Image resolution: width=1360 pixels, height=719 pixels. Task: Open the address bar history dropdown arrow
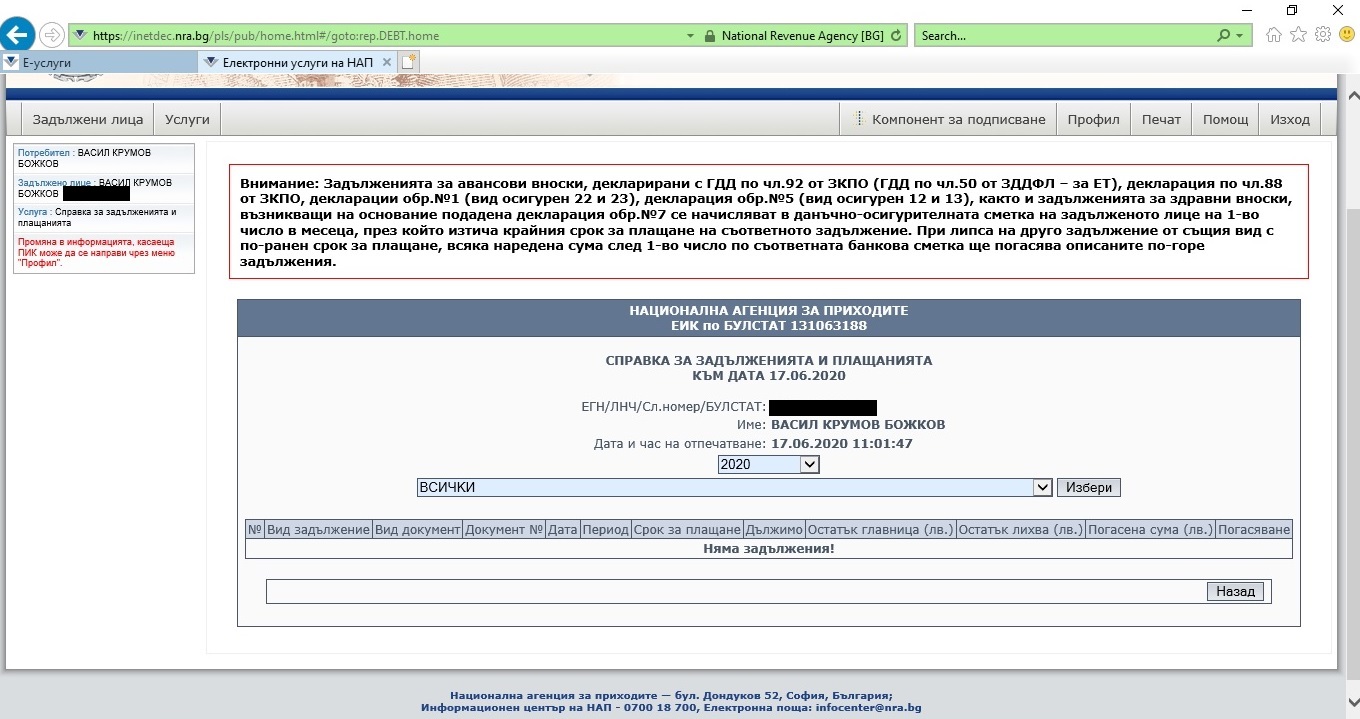[690, 35]
